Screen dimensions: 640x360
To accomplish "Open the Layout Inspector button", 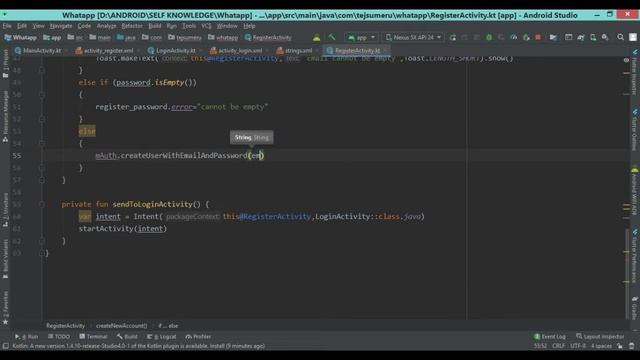I will 600,337.
